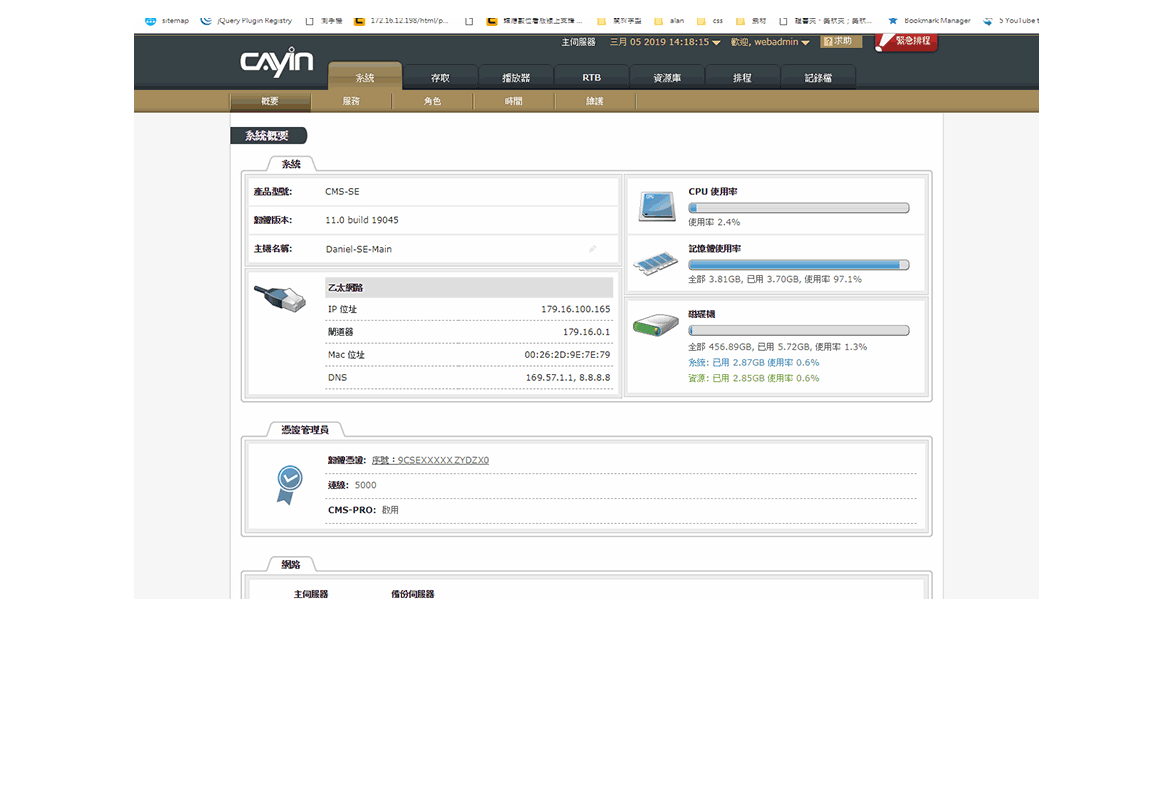This screenshot has width=1172, height=810.
Task: Switch to the 存取 main tab
Action: (440, 78)
